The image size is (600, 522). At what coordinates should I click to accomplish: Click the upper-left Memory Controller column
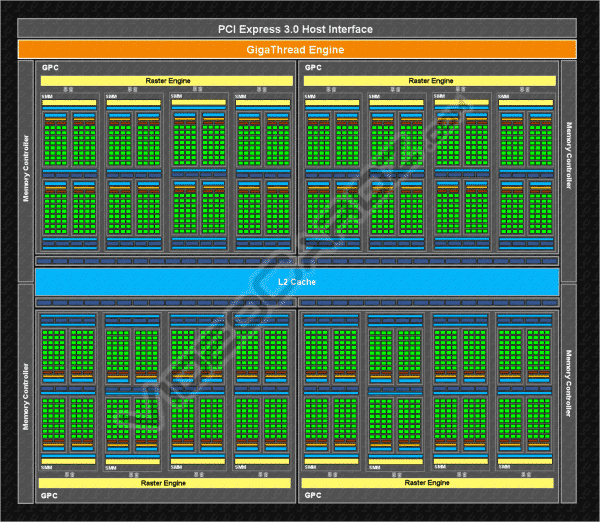(x=26, y=170)
